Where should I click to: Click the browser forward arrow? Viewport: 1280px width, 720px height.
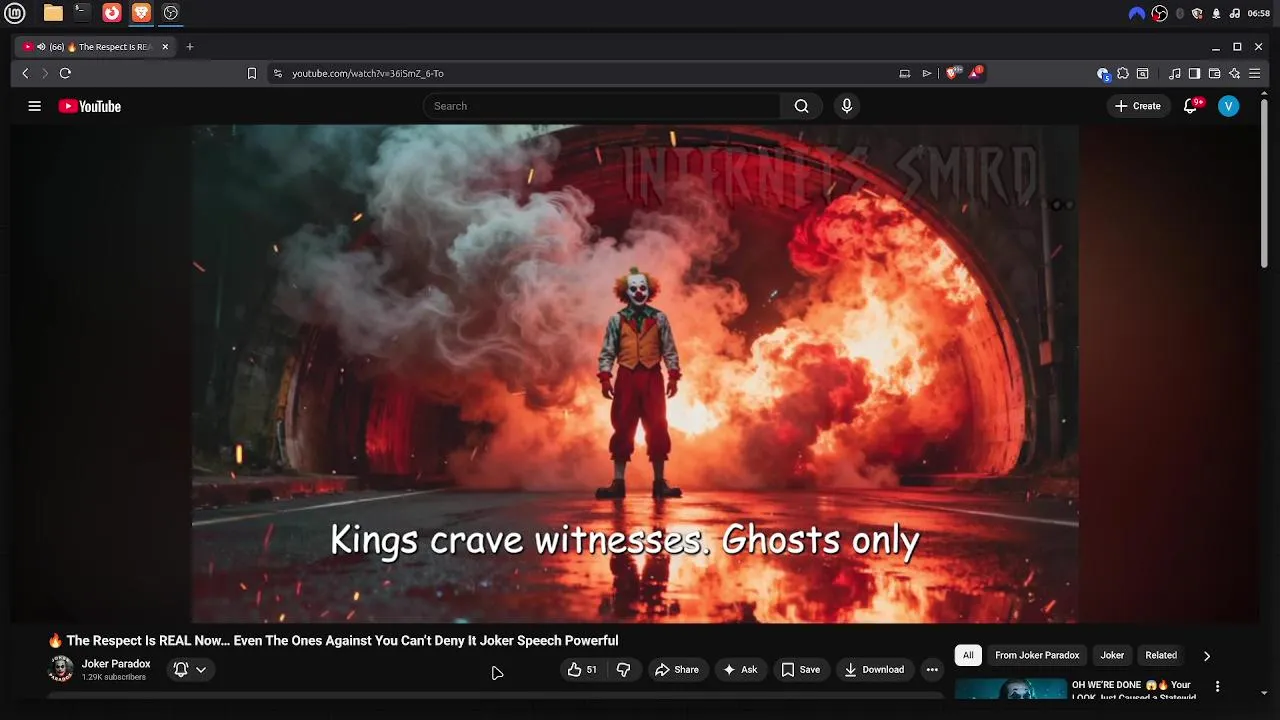[x=44, y=73]
